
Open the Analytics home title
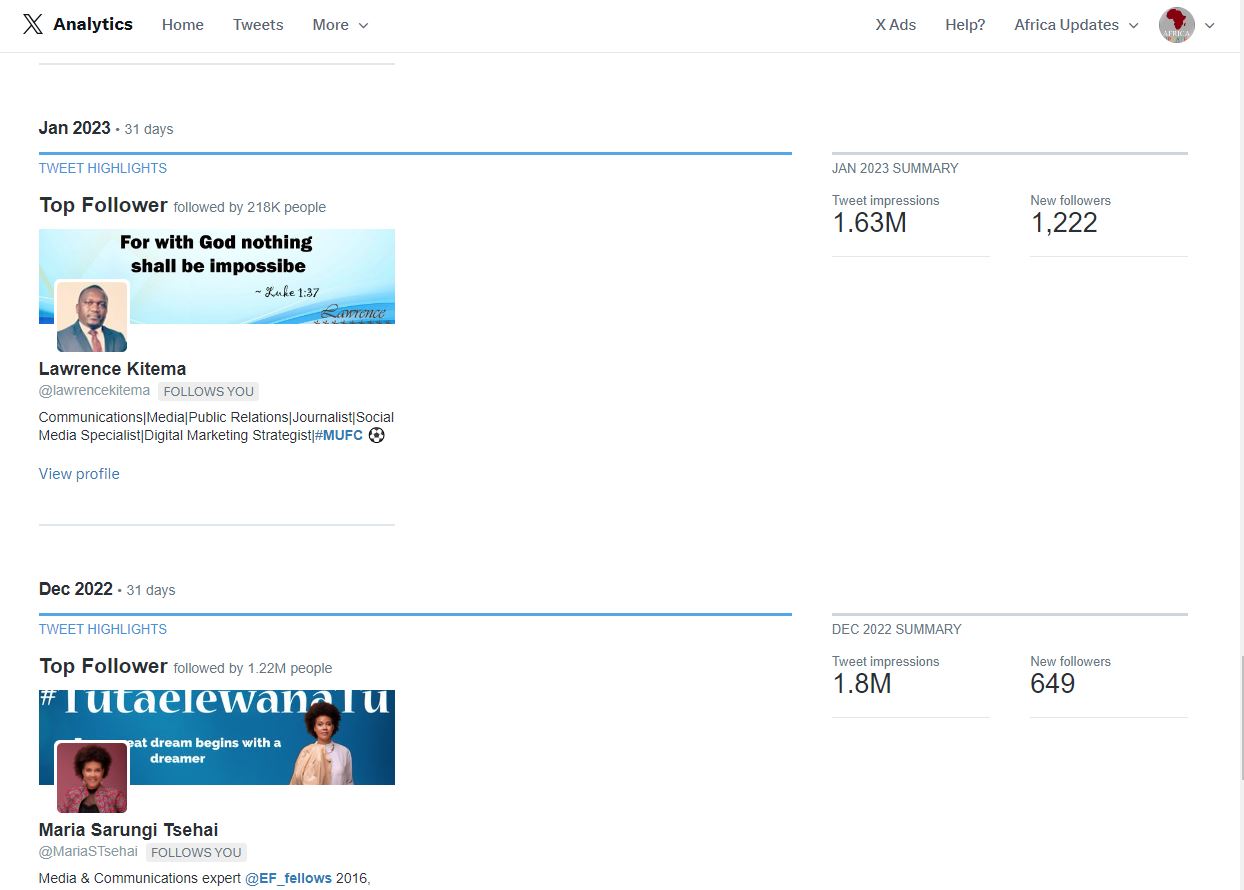pyautogui.click(x=93, y=24)
